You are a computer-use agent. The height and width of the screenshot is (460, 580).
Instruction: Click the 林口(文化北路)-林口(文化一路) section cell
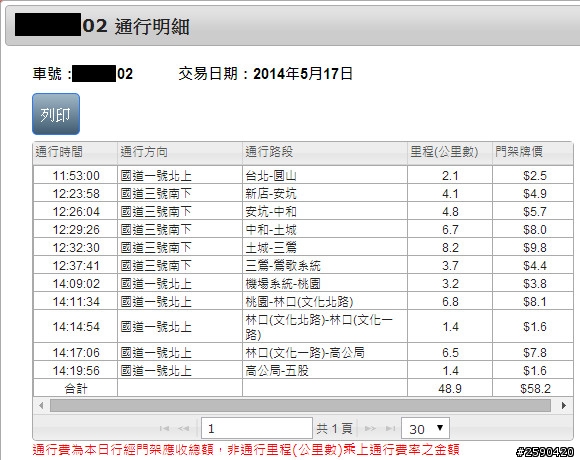[325, 327]
